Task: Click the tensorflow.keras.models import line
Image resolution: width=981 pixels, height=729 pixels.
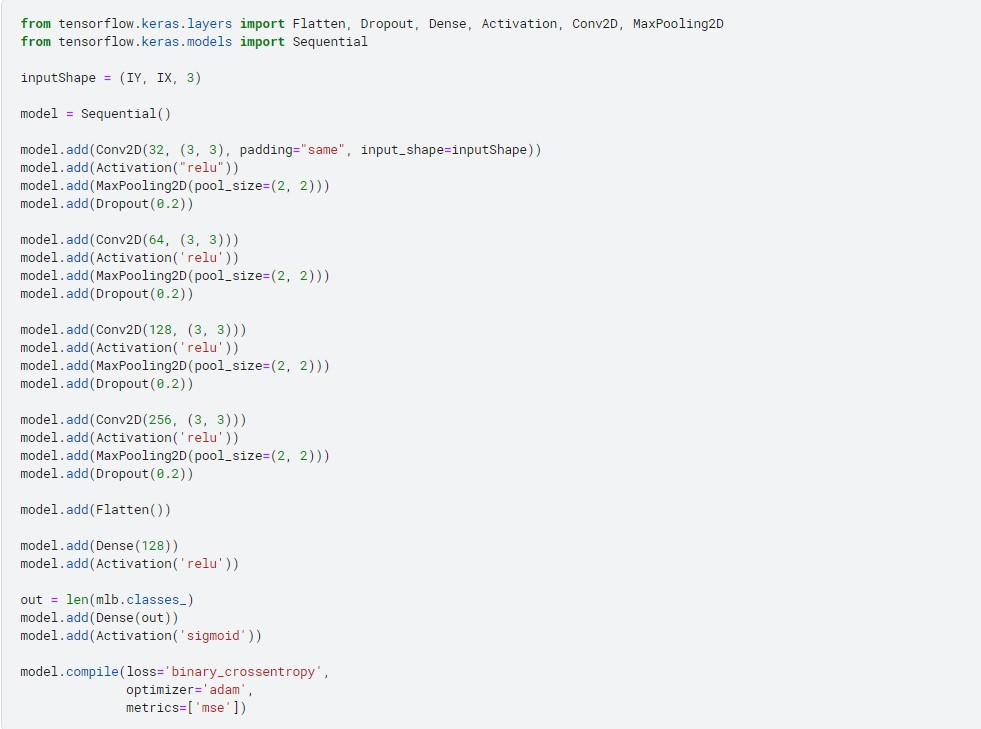Action: coord(194,42)
